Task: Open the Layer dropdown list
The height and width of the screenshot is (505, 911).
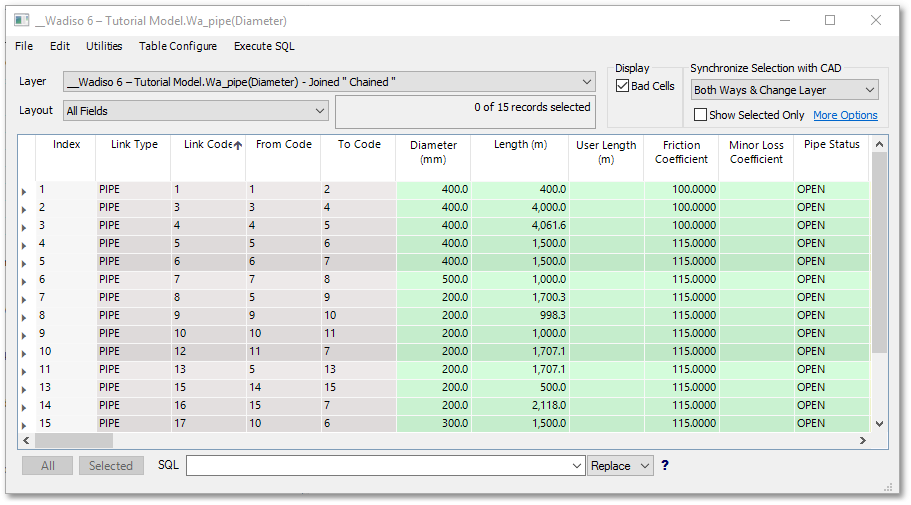Action: [x=587, y=82]
